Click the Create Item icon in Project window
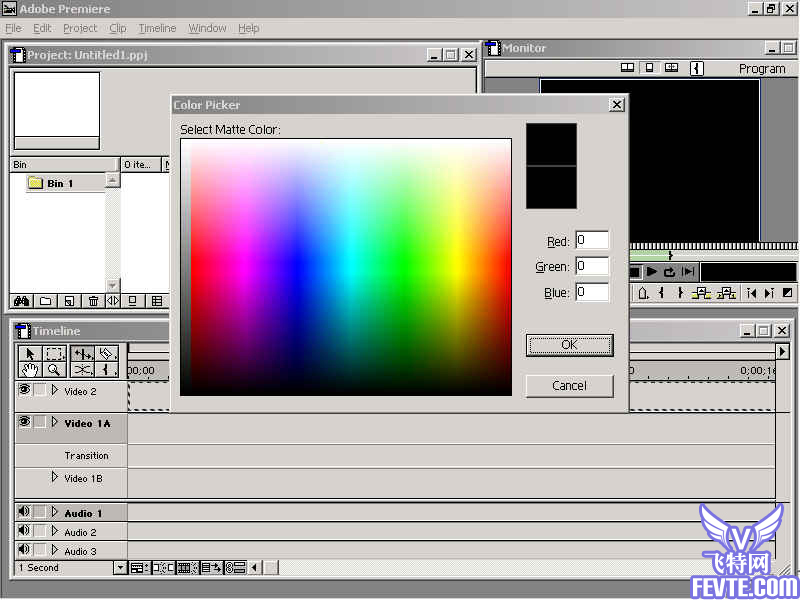Viewport: 800px width, 600px height. point(69,301)
